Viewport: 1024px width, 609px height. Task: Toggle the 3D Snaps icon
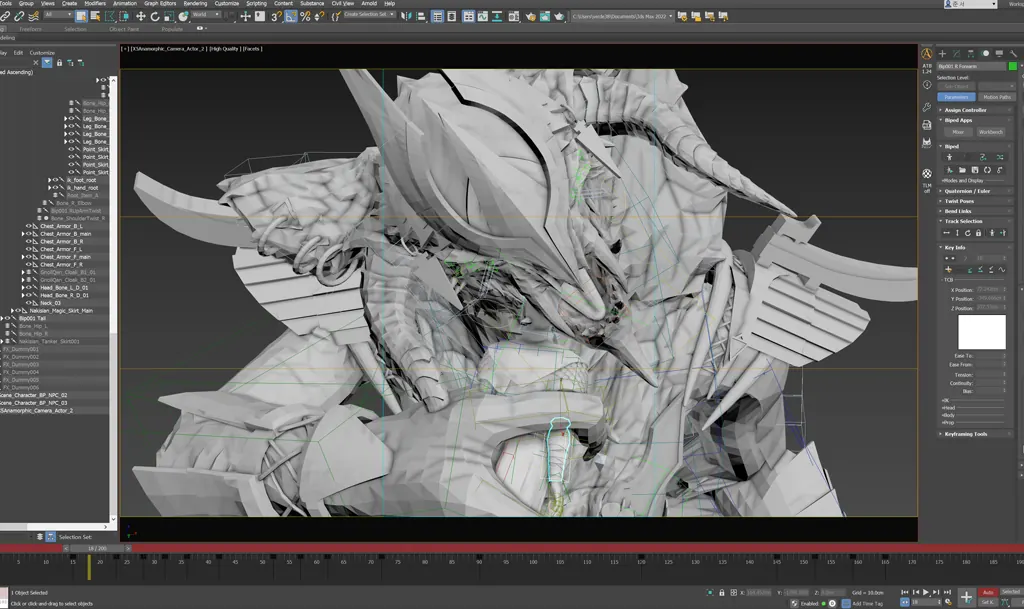tap(276, 16)
